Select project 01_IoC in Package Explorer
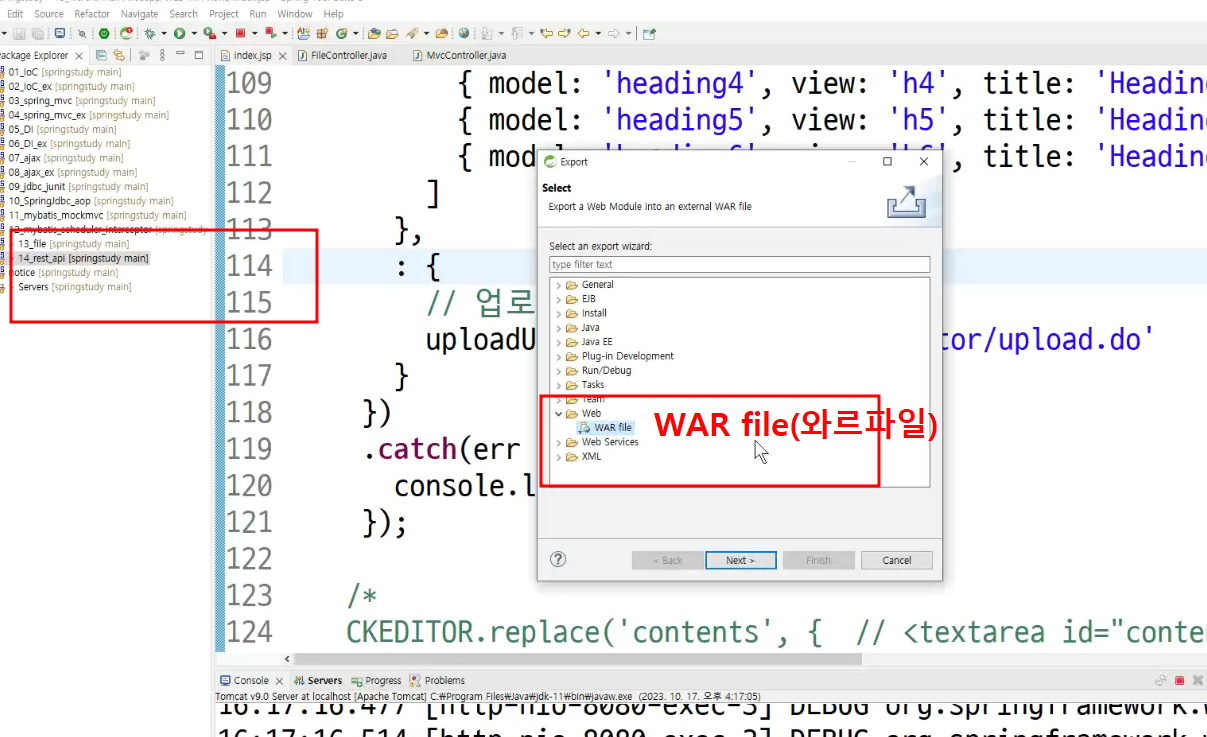1207x737 pixels. (64, 72)
